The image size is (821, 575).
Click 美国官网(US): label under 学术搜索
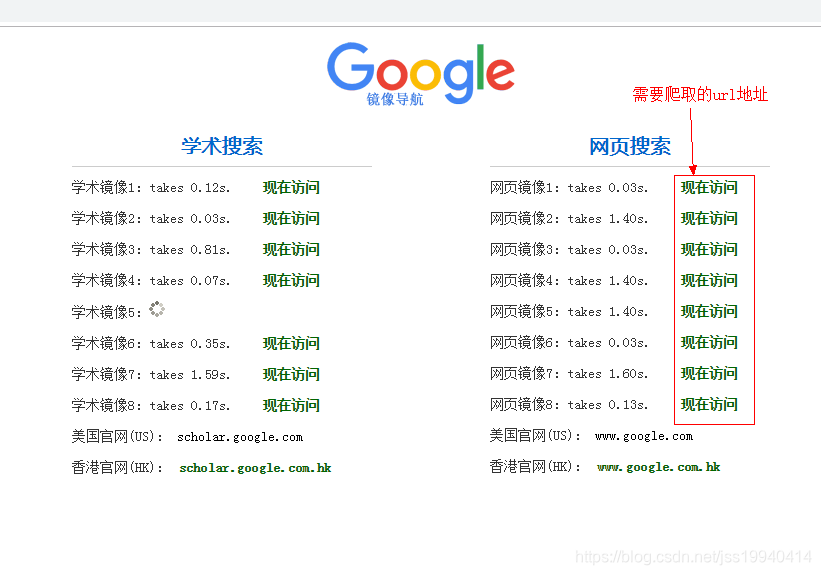point(117,436)
